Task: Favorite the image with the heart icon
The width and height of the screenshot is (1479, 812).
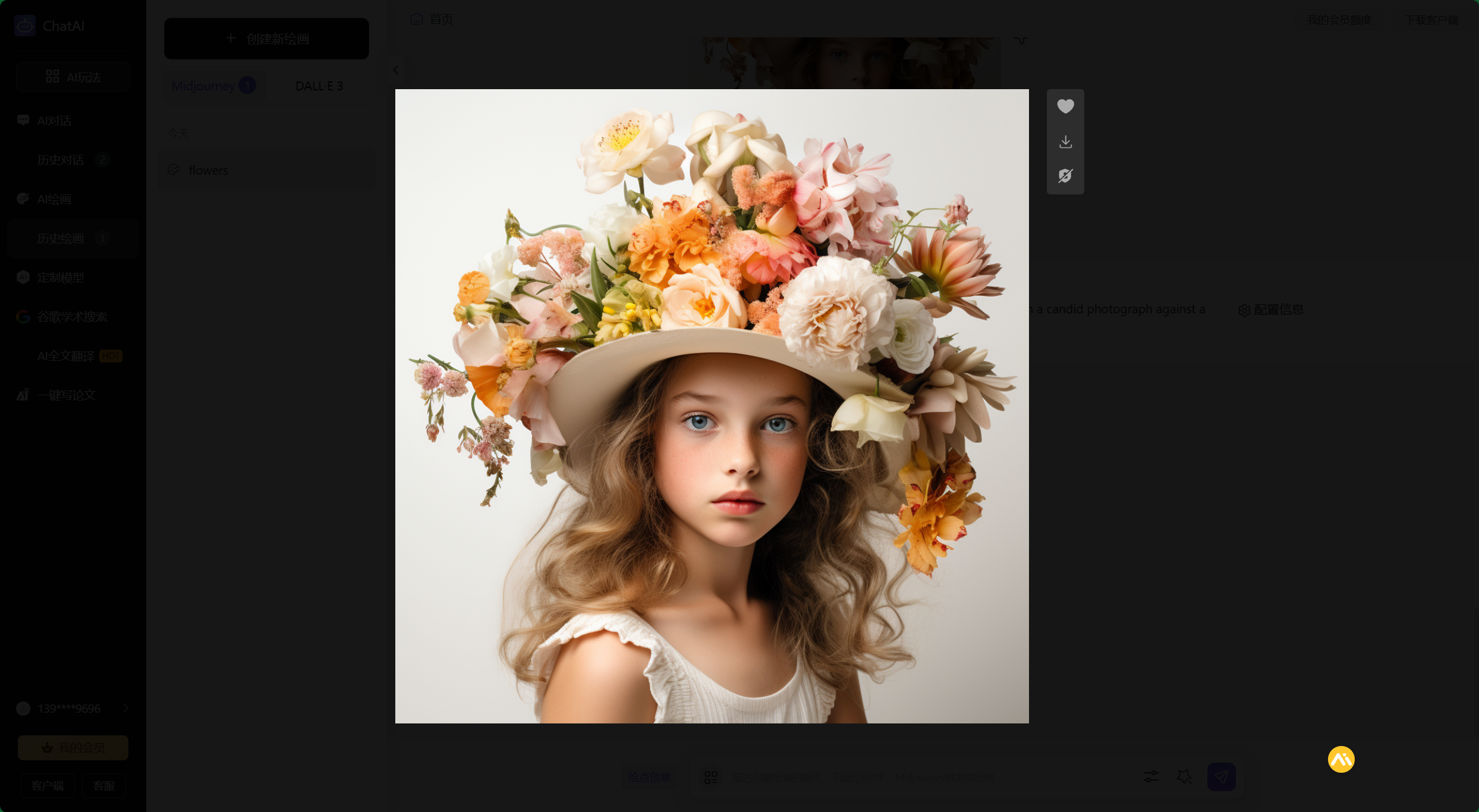Action: pos(1065,106)
